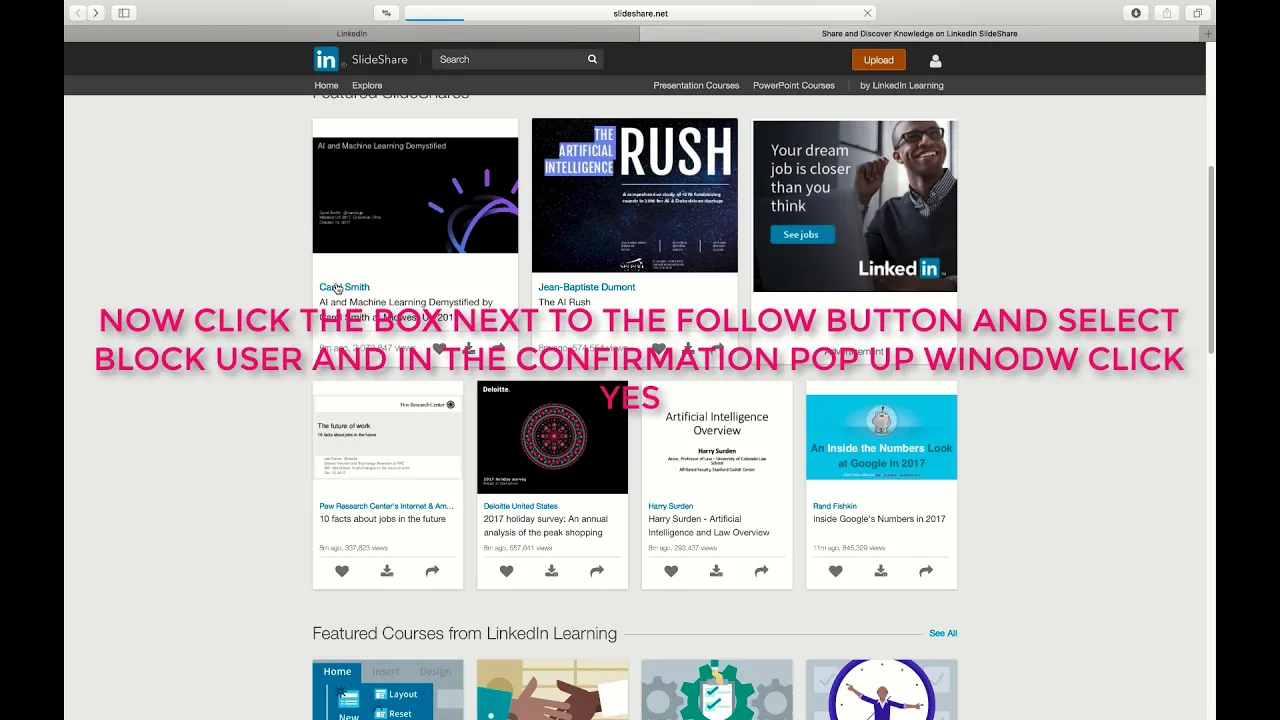Share Inside Google's Numbers slideshow

point(926,571)
